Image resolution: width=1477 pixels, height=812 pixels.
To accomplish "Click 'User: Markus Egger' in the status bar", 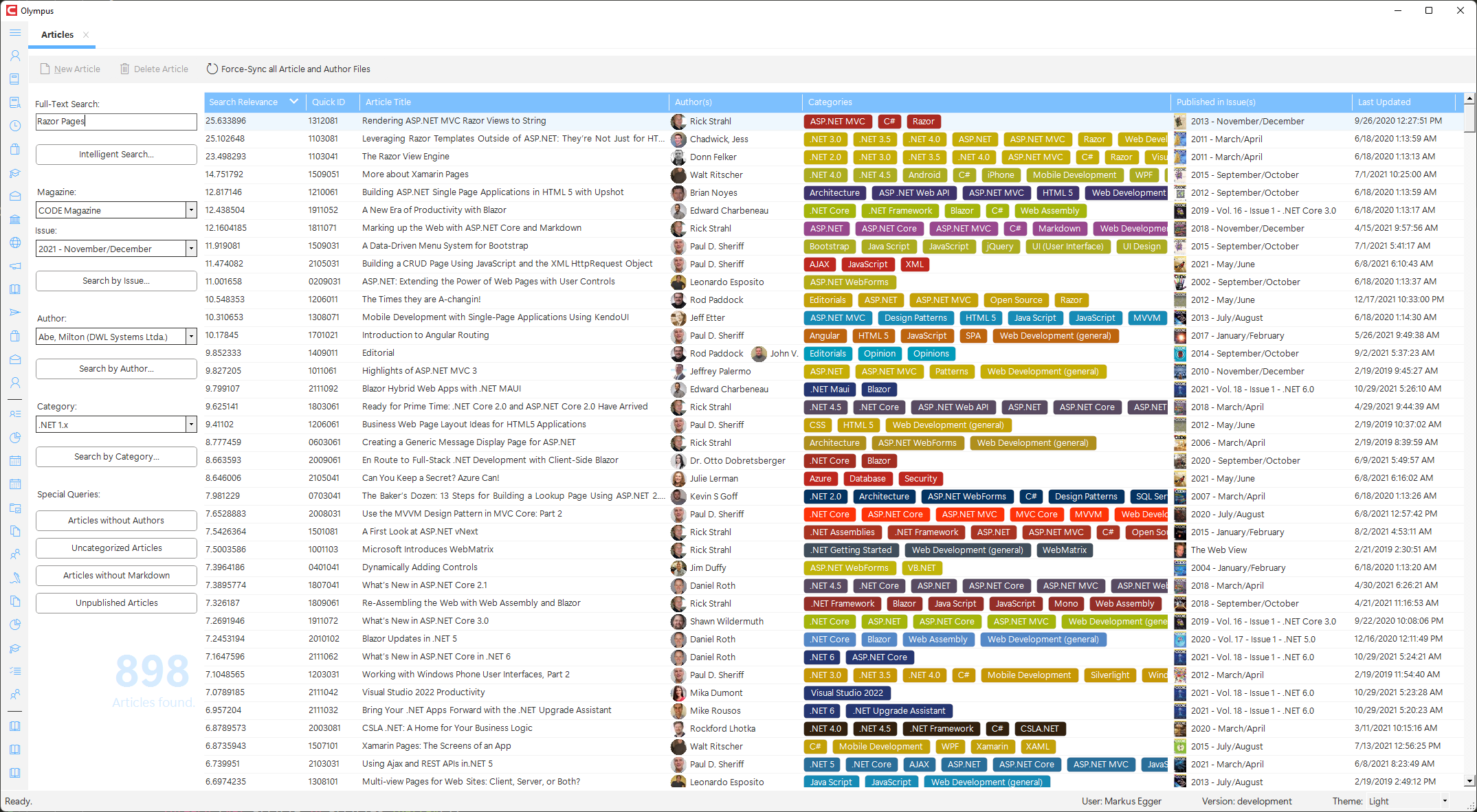I will point(1121,801).
